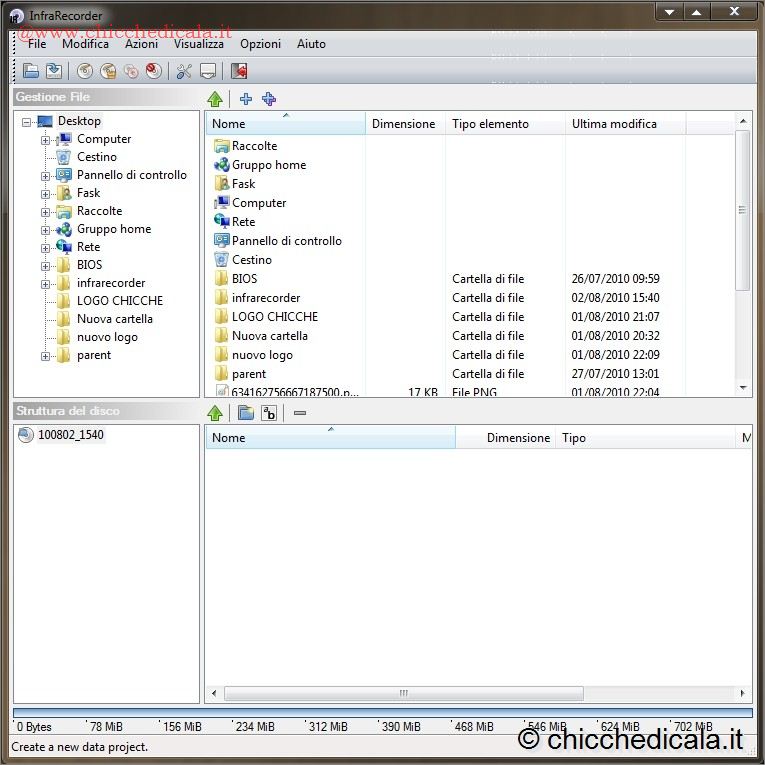Click the Open project toolbar icon
The image size is (765, 765).
tap(31, 71)
